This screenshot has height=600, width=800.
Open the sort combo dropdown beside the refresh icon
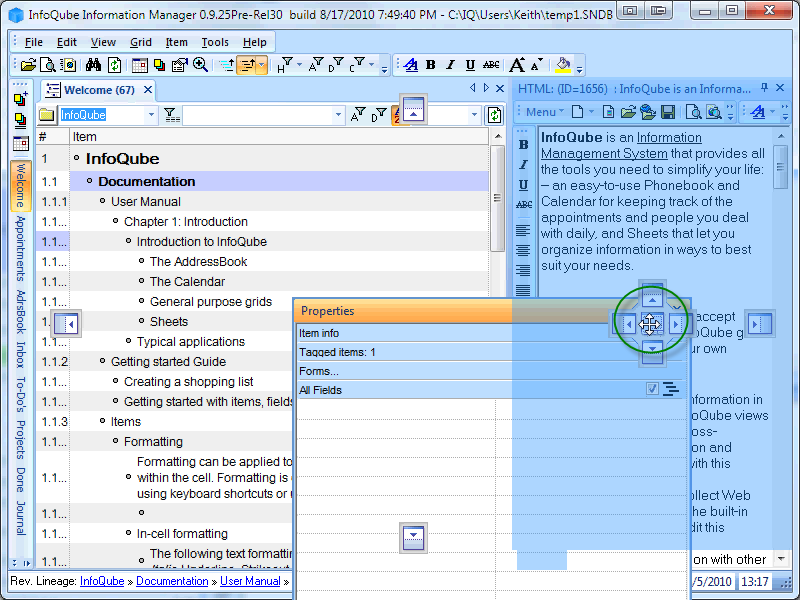[474, 115]
